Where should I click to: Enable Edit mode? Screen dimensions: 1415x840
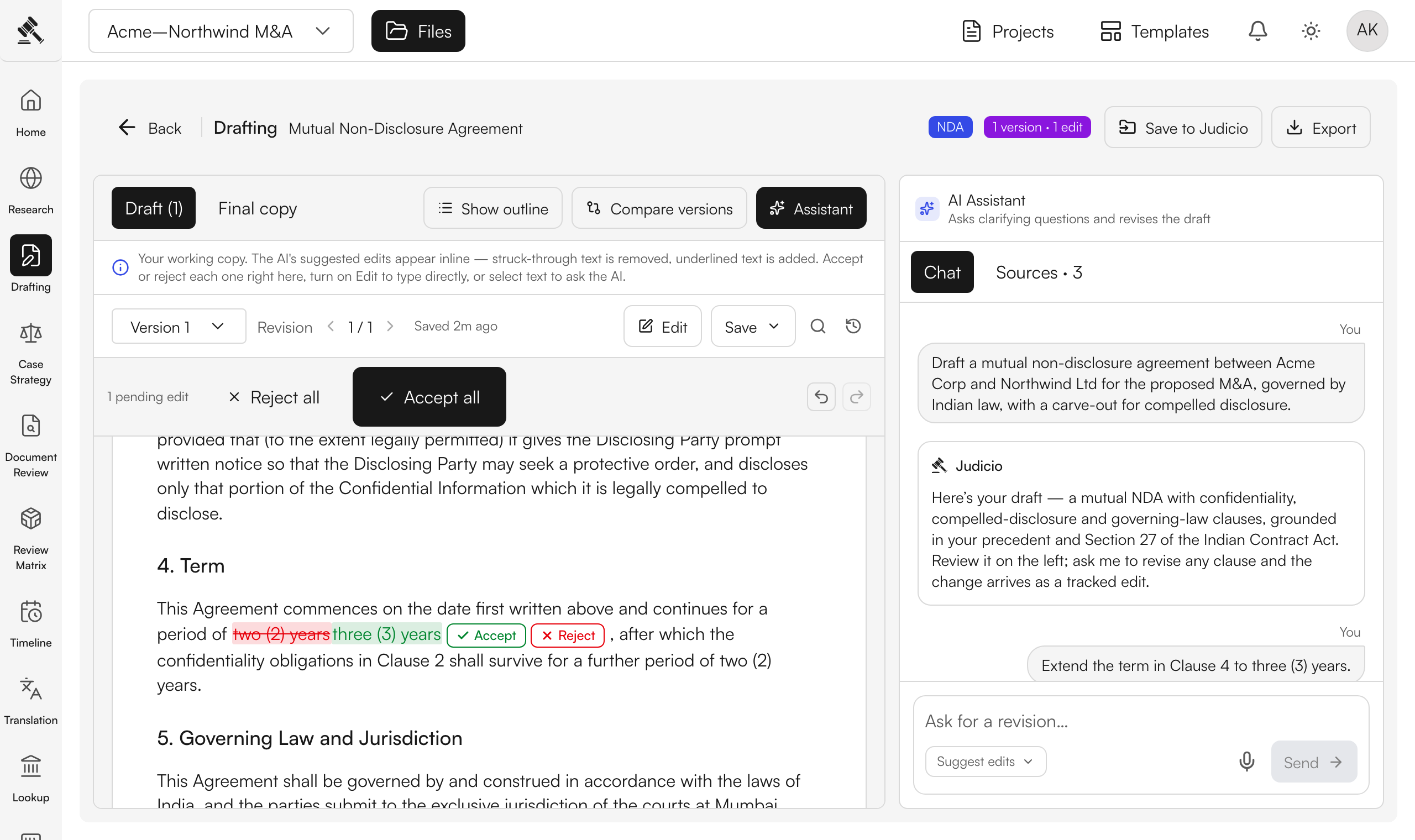pyautogui.click(x=663, y=327)
